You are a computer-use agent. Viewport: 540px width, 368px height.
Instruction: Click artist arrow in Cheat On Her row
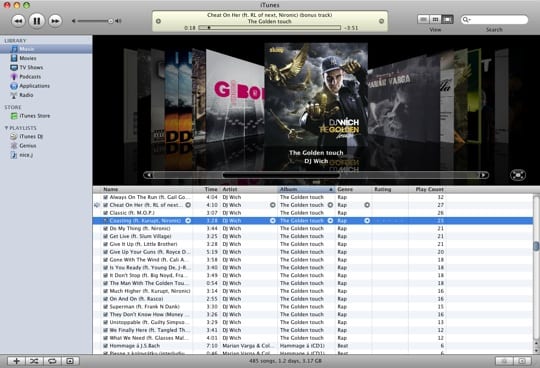(x=272, y=205)
